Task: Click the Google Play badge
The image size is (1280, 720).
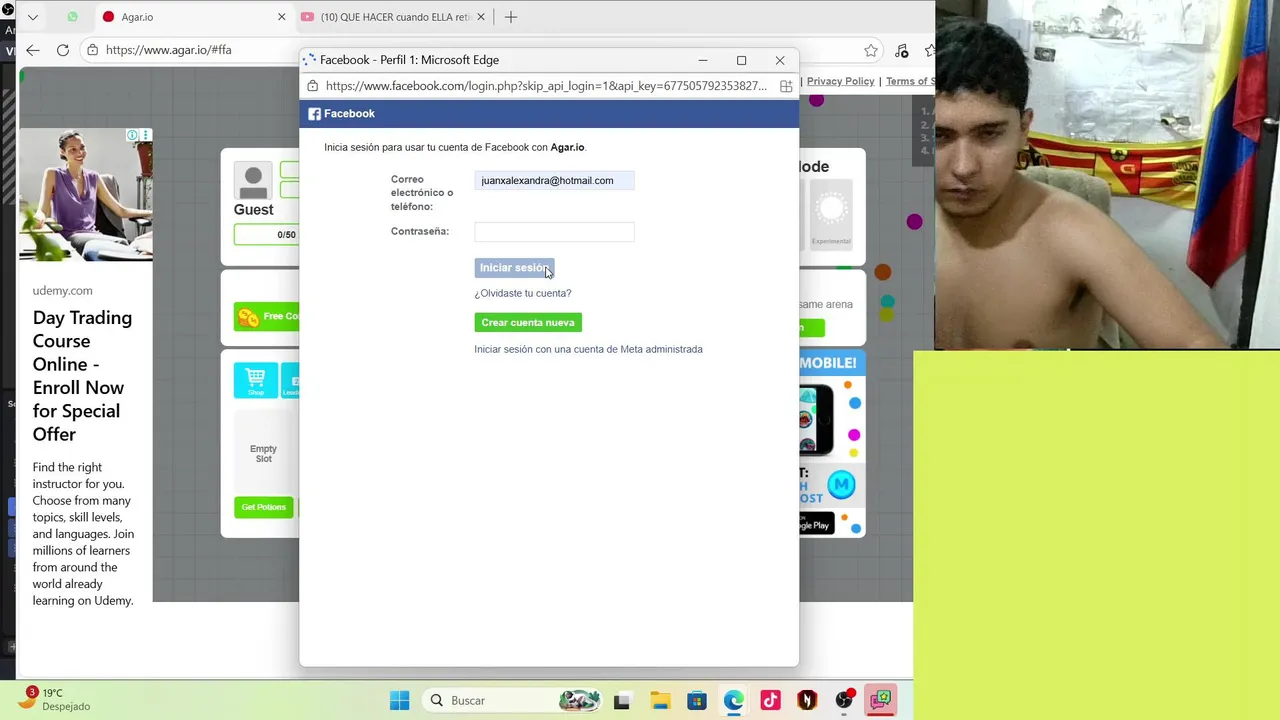Action: point(816,523)
